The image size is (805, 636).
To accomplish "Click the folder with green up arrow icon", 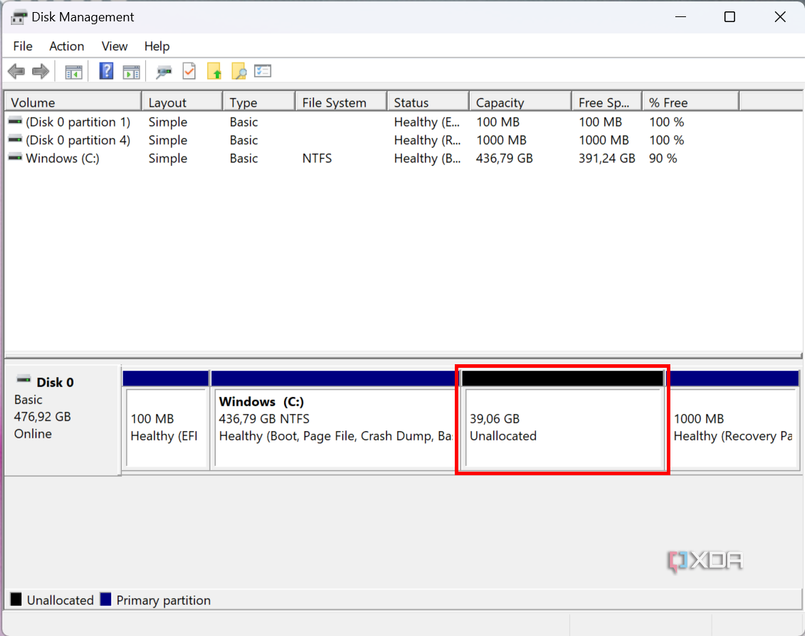I will pos(214,71).
